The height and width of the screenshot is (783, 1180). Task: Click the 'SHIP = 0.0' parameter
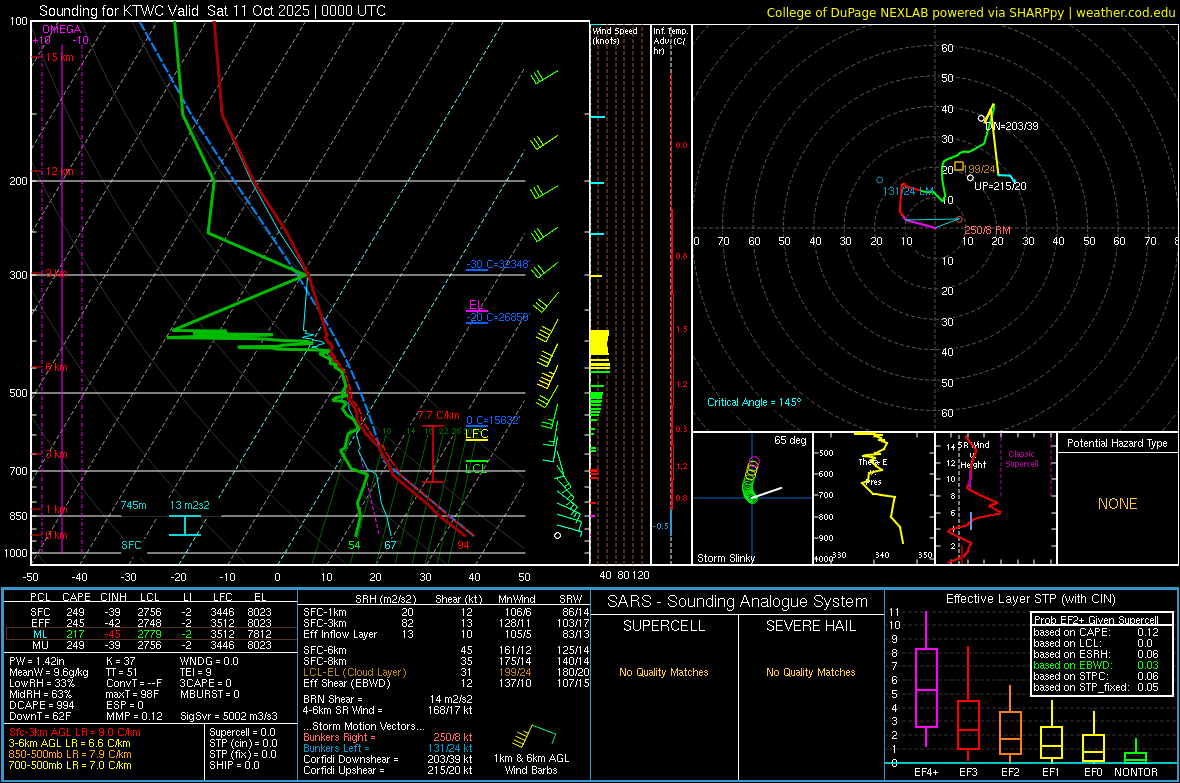coord(234,765)
